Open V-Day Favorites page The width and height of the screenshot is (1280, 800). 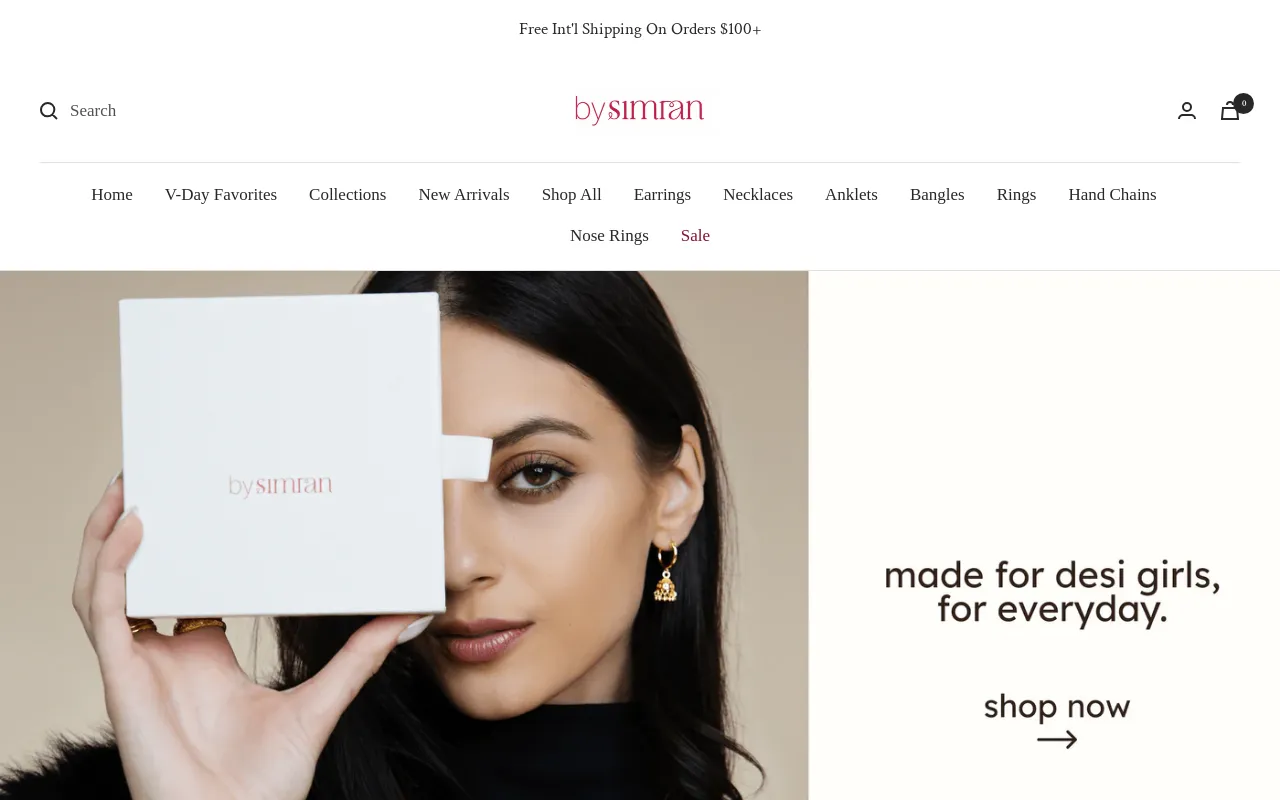point(221,195)
